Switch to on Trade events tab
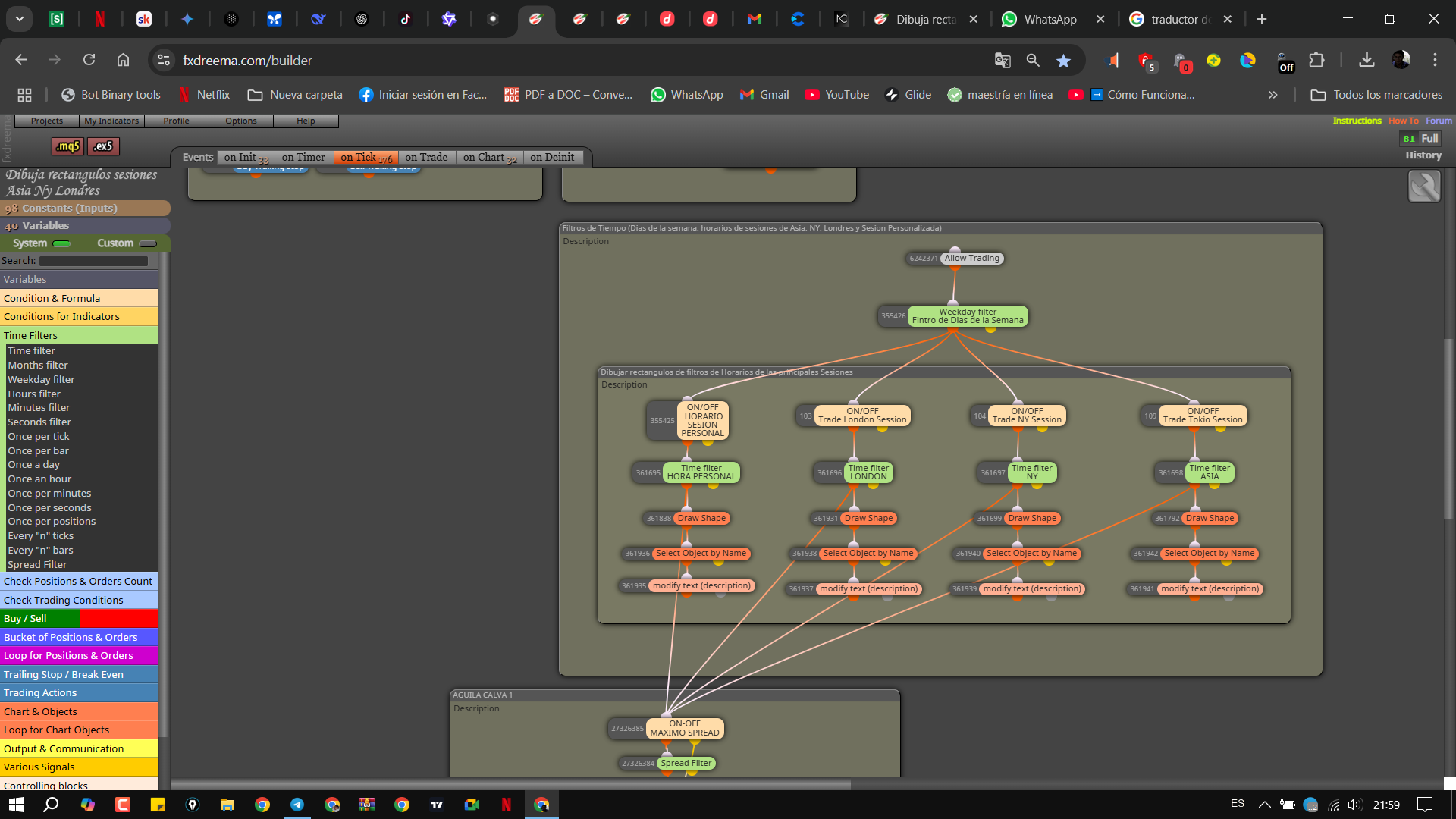This screenshot has height=819, width=1456. point(426,157)
